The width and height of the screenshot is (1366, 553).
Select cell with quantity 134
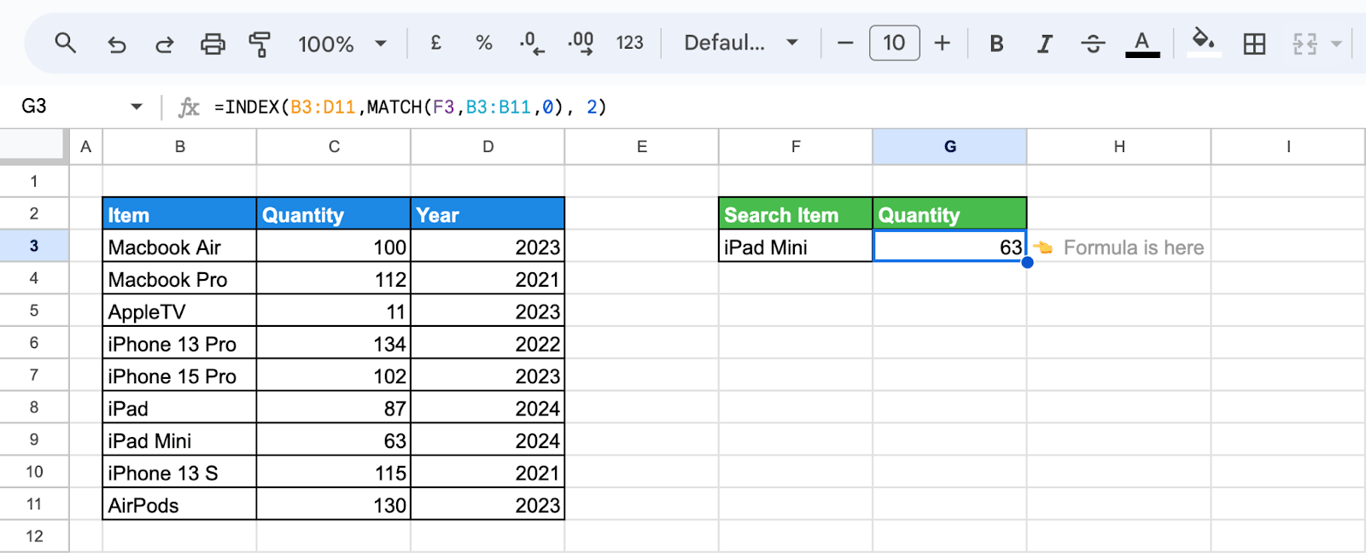(x=333, y=343)
